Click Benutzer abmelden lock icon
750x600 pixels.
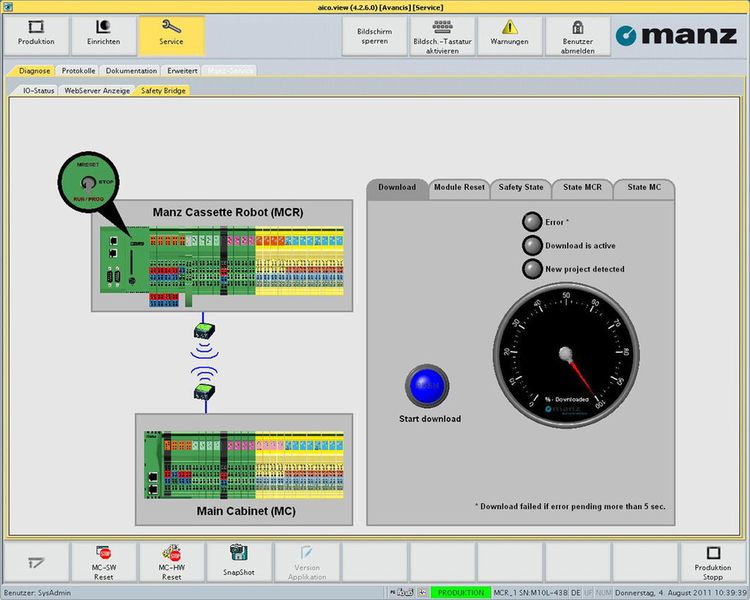click(578, 27)
